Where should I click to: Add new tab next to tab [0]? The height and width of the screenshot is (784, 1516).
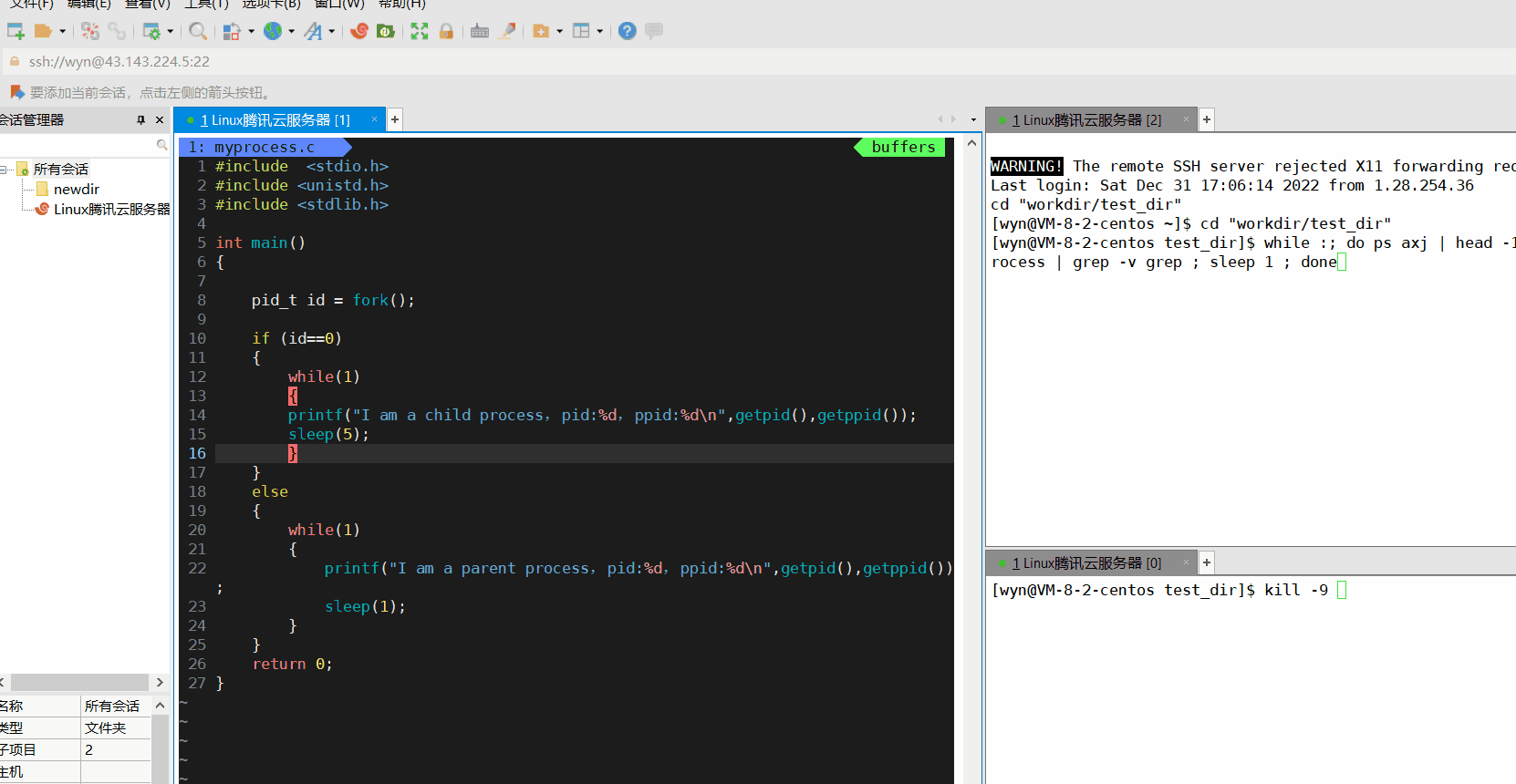[x=1207, y=562]
